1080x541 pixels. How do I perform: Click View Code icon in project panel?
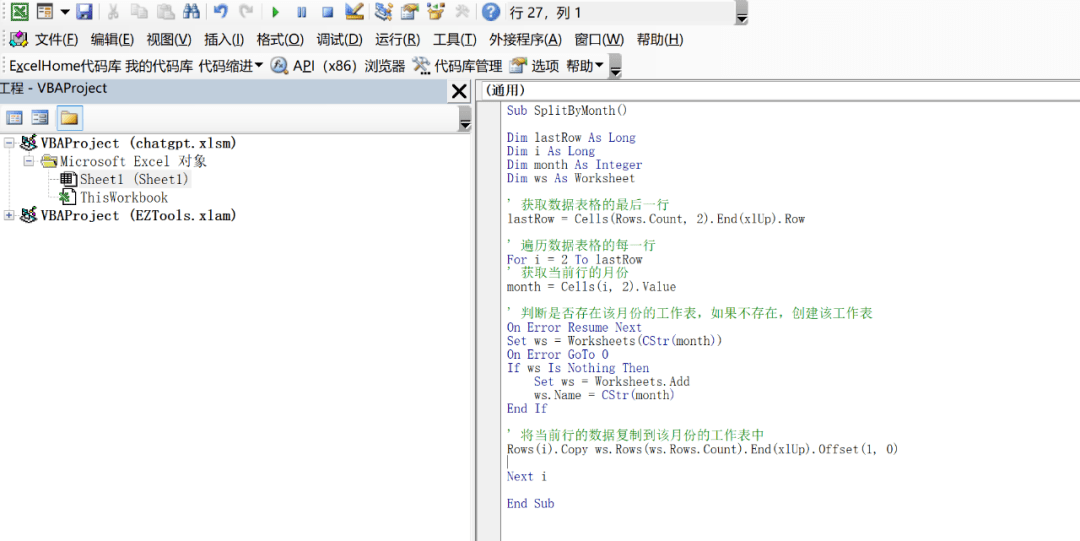15,118
